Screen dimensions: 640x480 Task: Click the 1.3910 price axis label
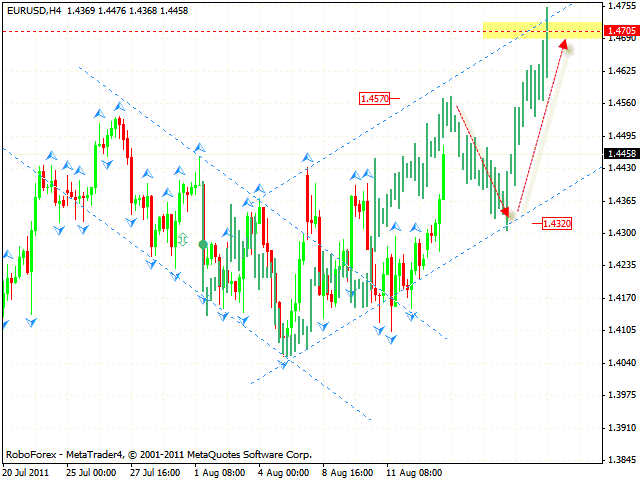(x=622, y=427)
